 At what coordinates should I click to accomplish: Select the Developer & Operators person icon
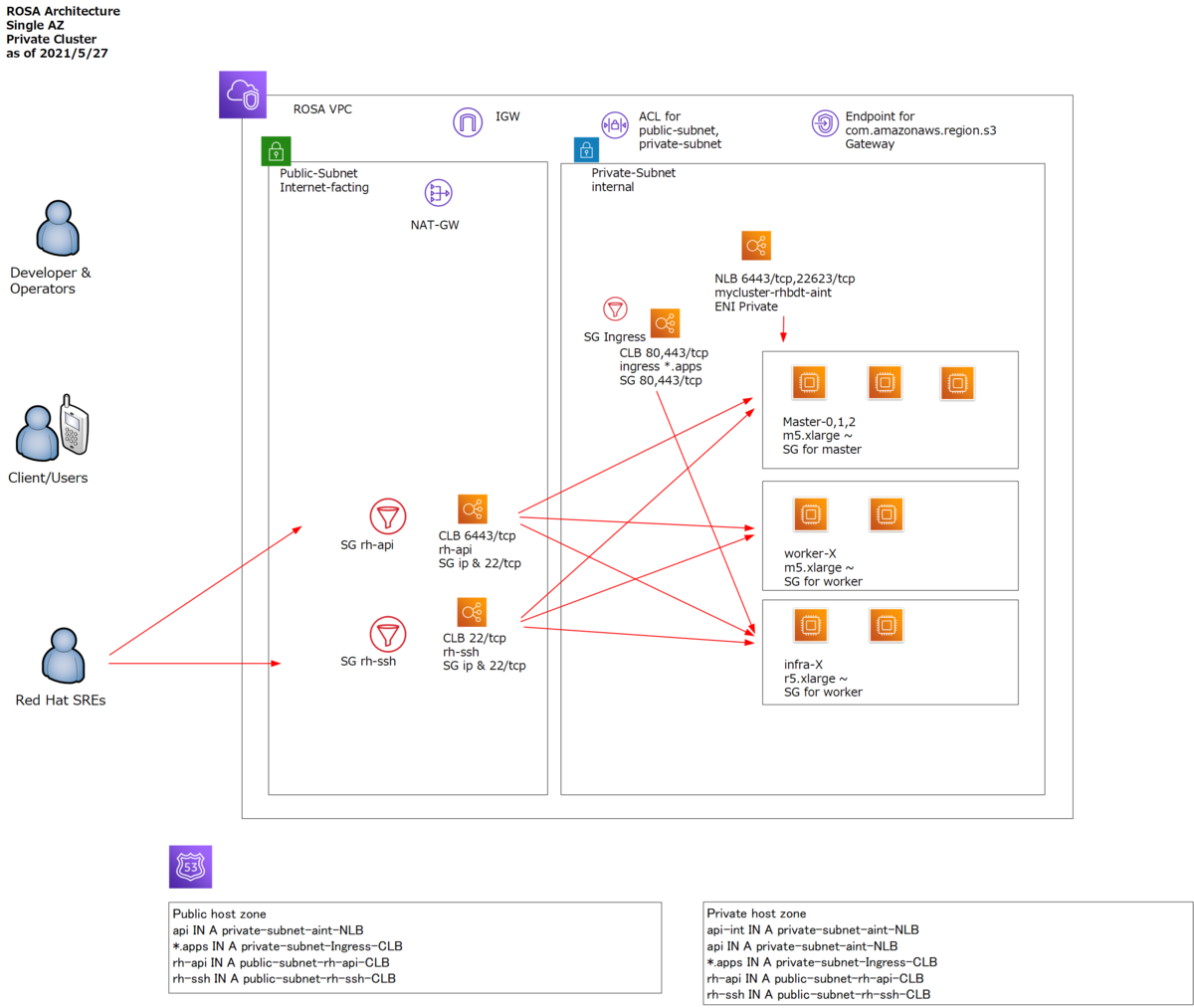(58, 228)
